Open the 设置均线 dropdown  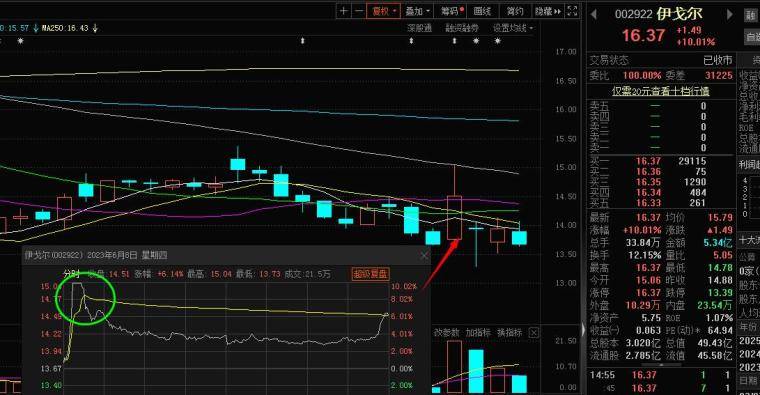[x=513, y=28]
